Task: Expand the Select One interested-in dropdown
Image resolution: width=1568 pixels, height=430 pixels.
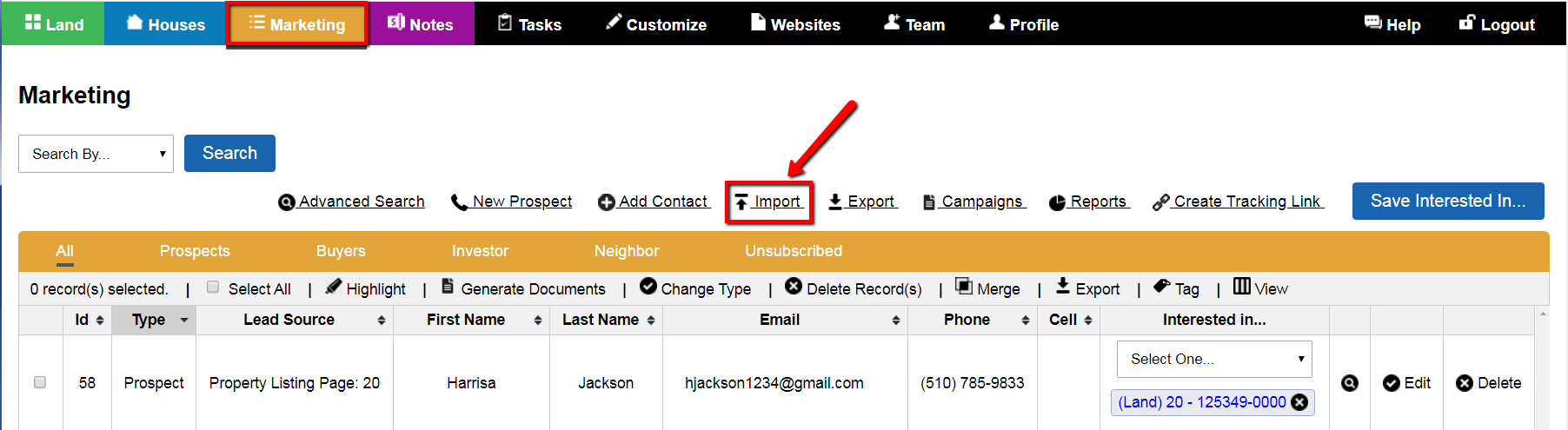Action: tap(1214, 359)
